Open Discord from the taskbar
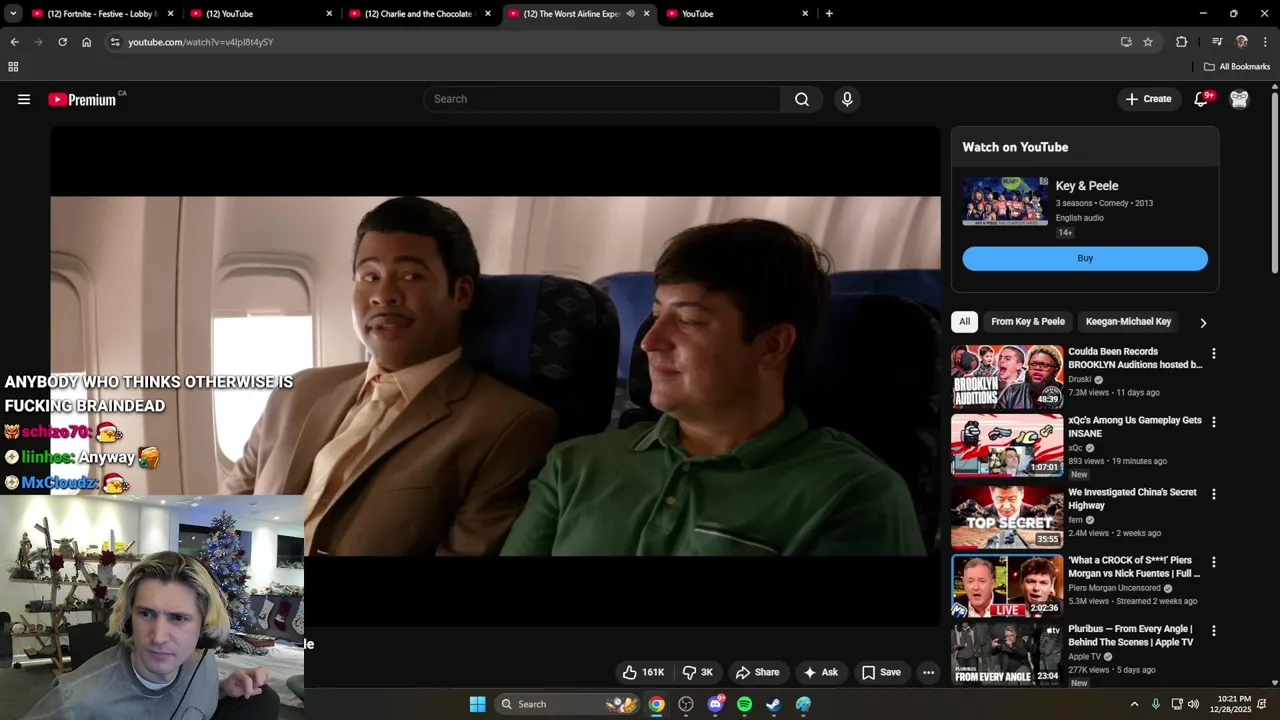Viewport: 1280px width, 720px height. pyautogui.click(x=715, y=704)
